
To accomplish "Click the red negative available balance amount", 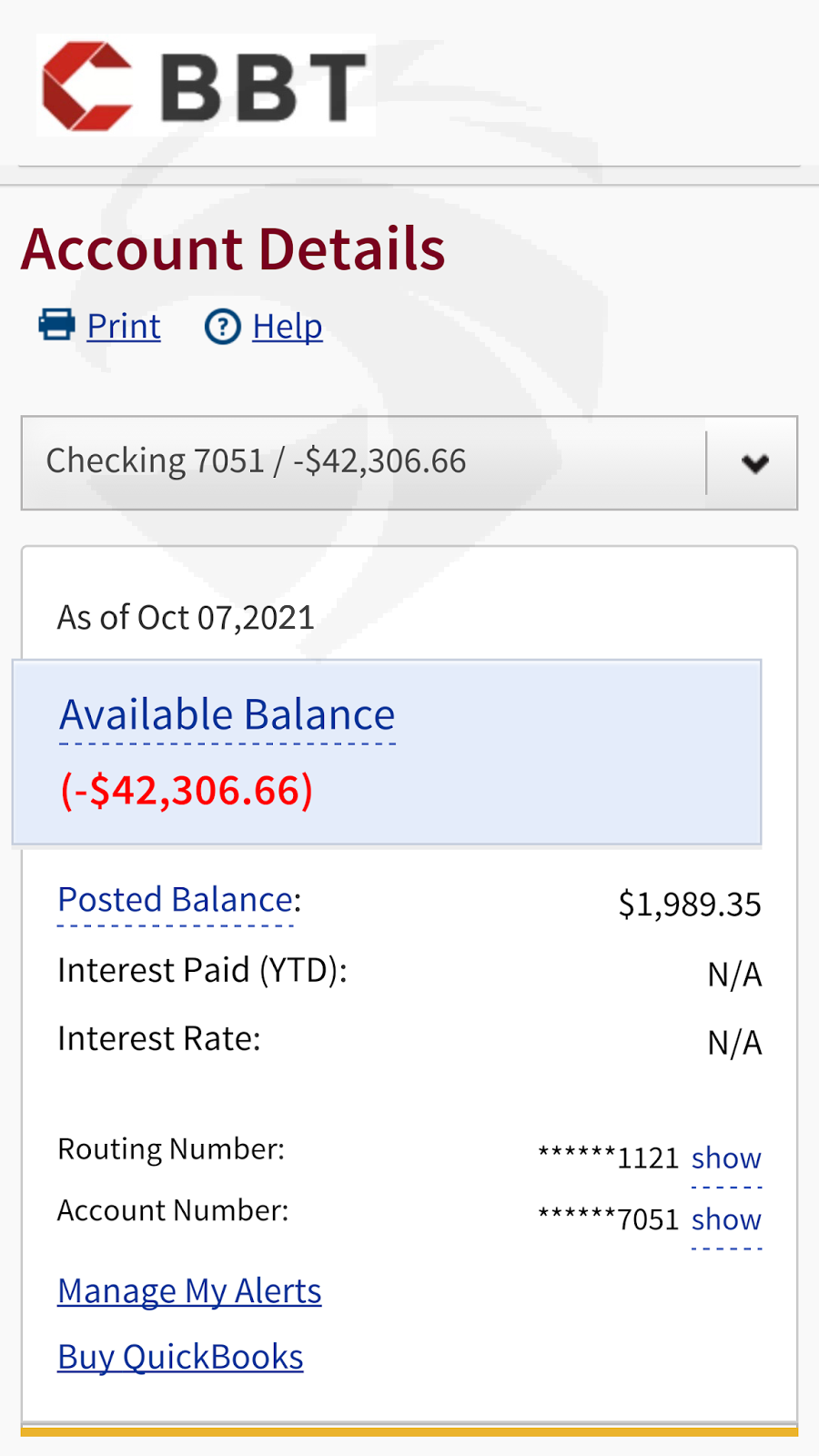I will (187, 790).
